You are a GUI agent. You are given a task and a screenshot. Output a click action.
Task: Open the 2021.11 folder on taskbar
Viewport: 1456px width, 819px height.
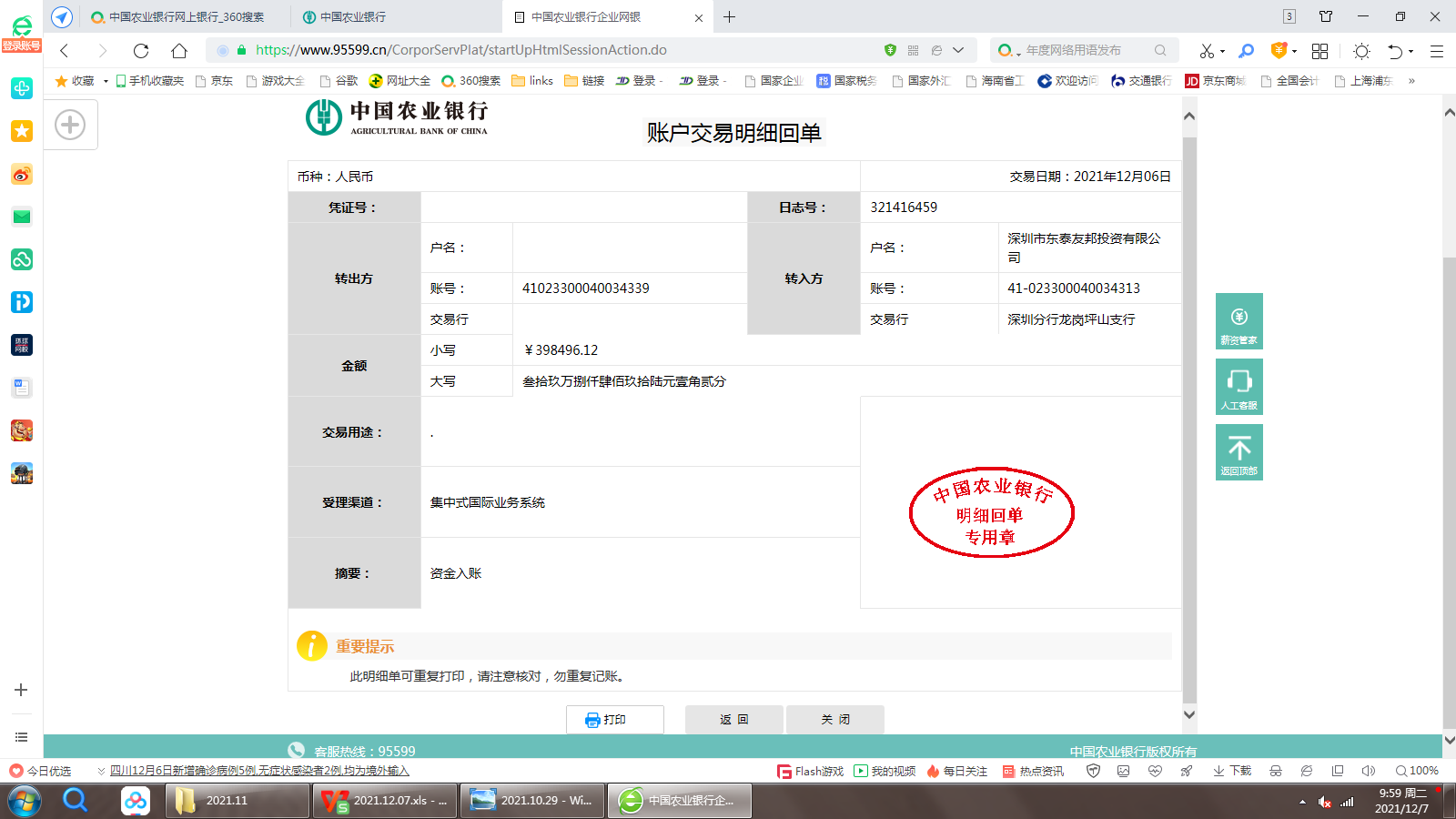coord(238,801)
